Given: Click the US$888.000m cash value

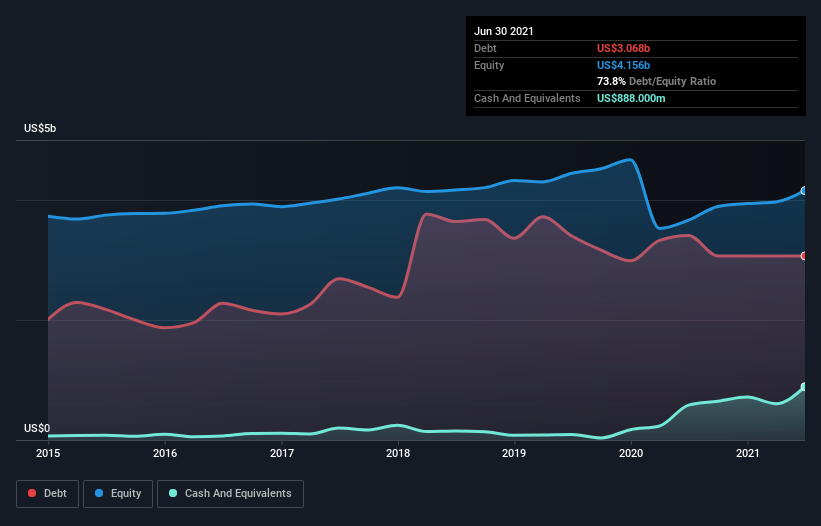Looking at the screenshot, I should pos(631,98).
